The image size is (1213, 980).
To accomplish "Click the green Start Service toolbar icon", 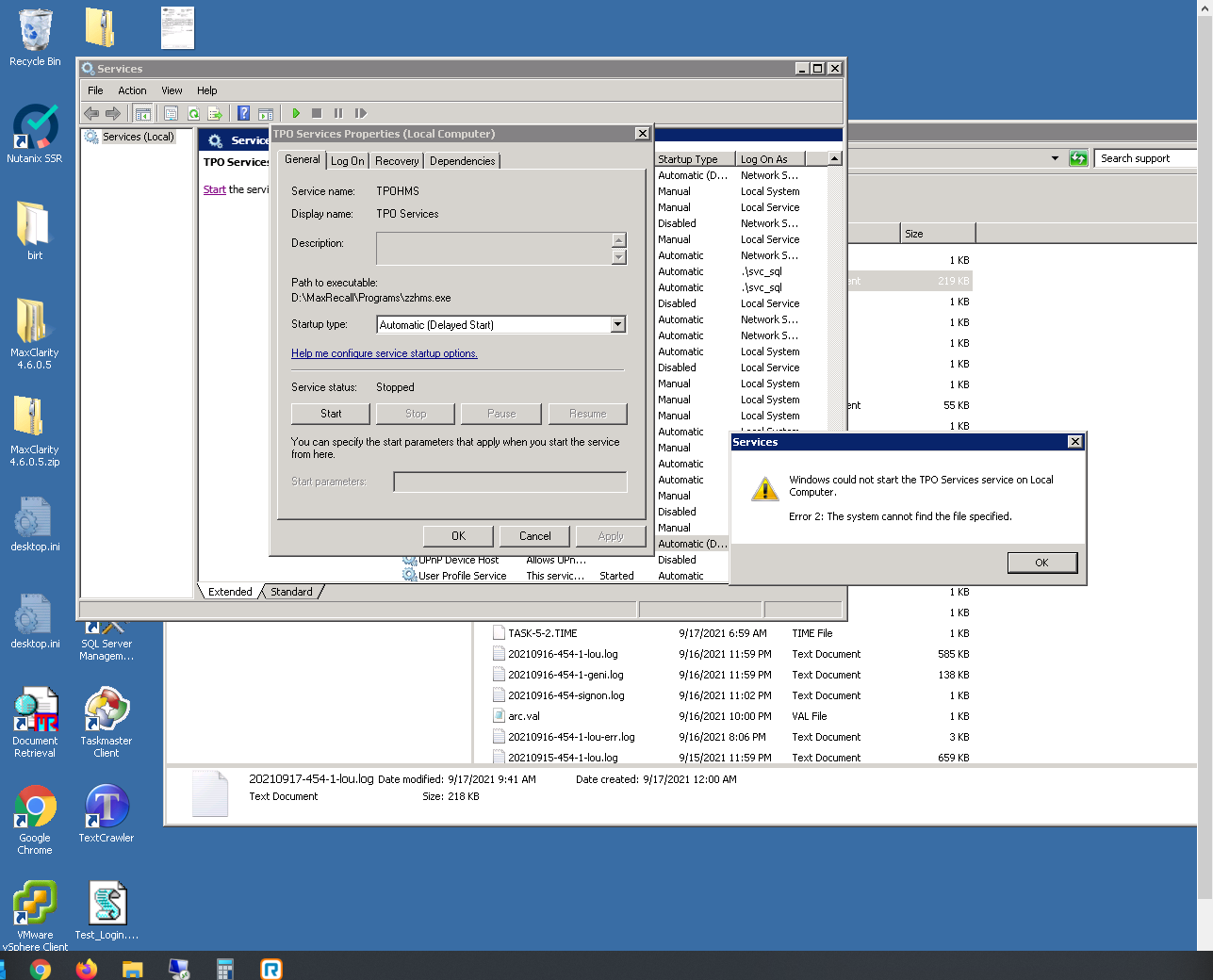I will (296, 113).
